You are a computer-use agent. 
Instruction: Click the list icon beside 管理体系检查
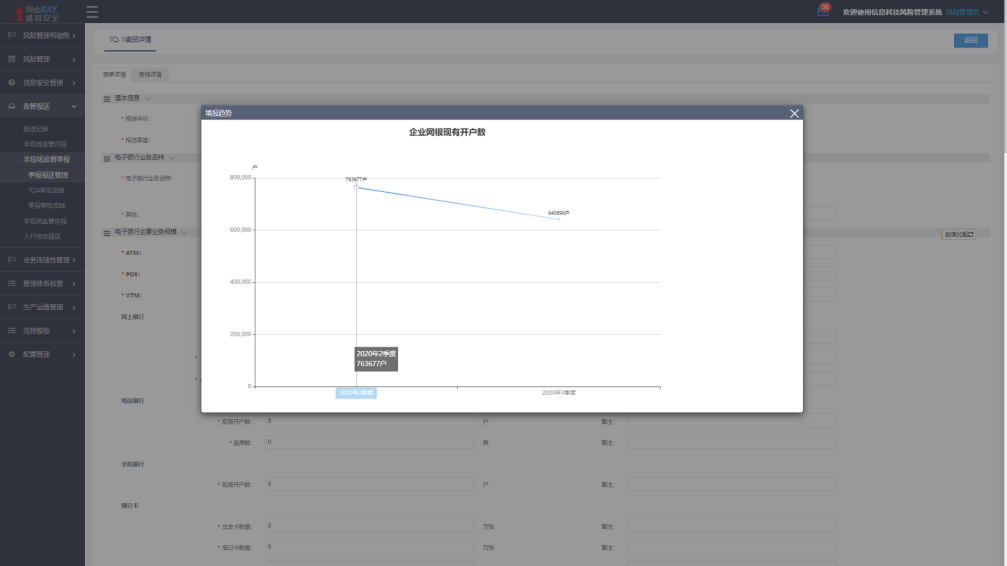click(12, 283)
